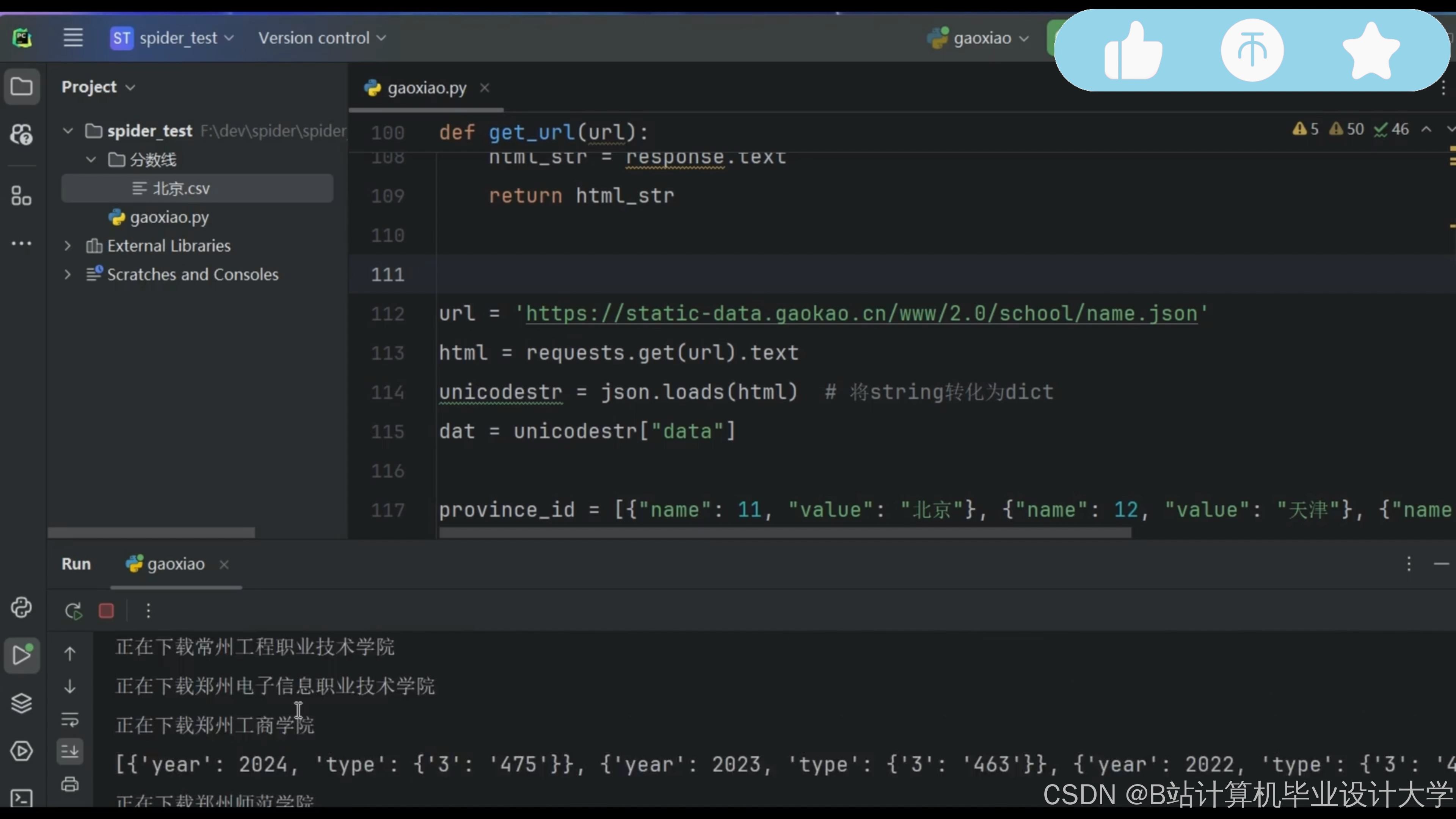Stop the running gaoxiao process
Screen dimensions: 1456x819
pyautogui.click(x=106, y=611)
